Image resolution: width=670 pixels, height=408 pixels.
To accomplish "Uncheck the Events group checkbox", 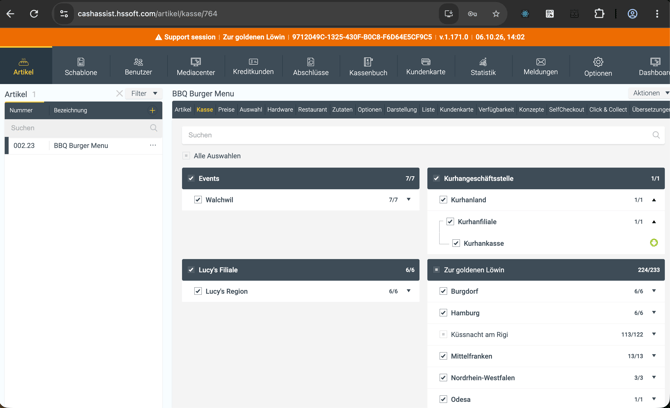I will pyautogui.click(x=191, y=179).
